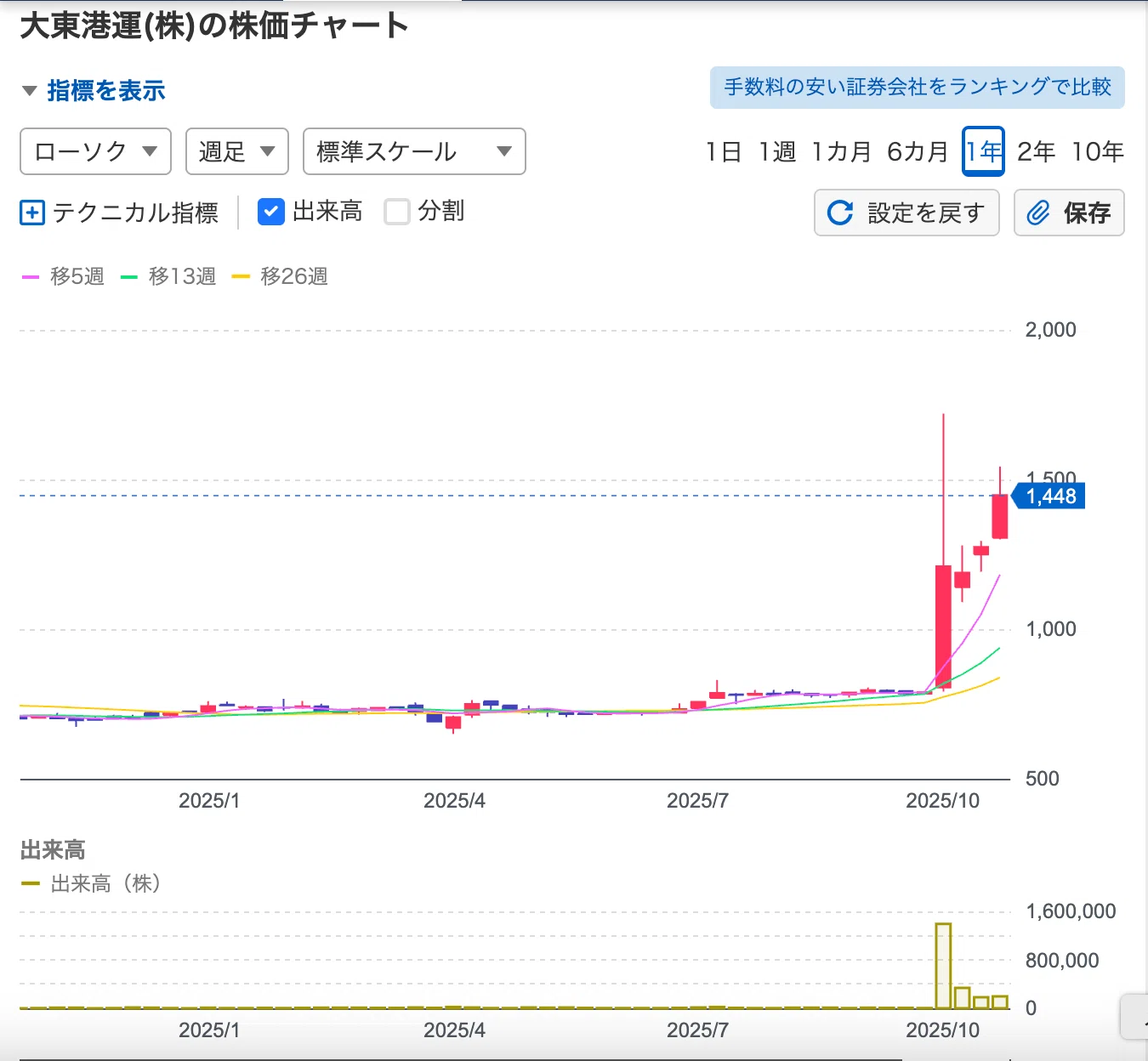Viewport: 1148px width, 1061px height.
Task: Select the 1日 time range
Action: [724, 151]
